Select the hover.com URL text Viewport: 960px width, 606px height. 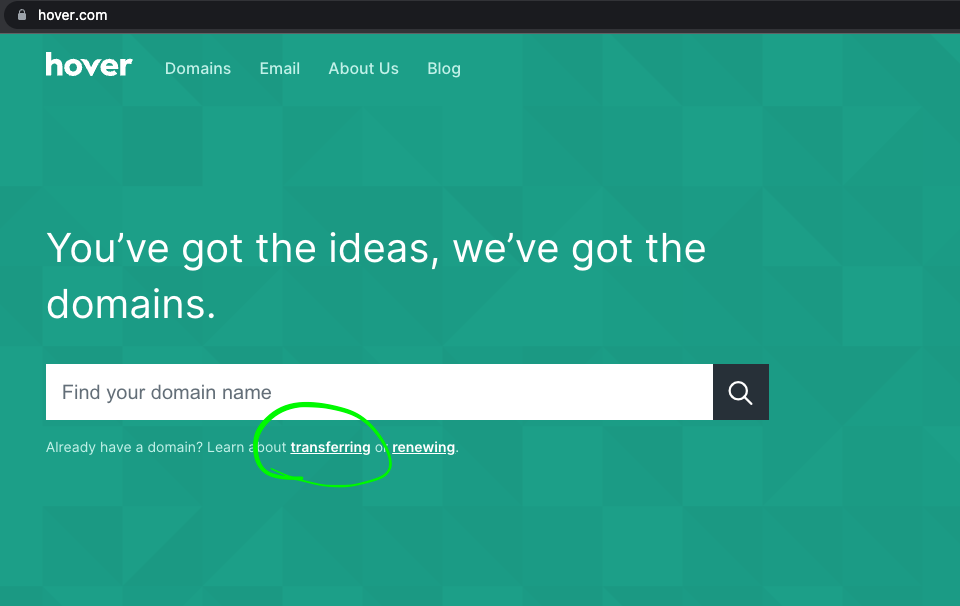click(x=72, y=15)
